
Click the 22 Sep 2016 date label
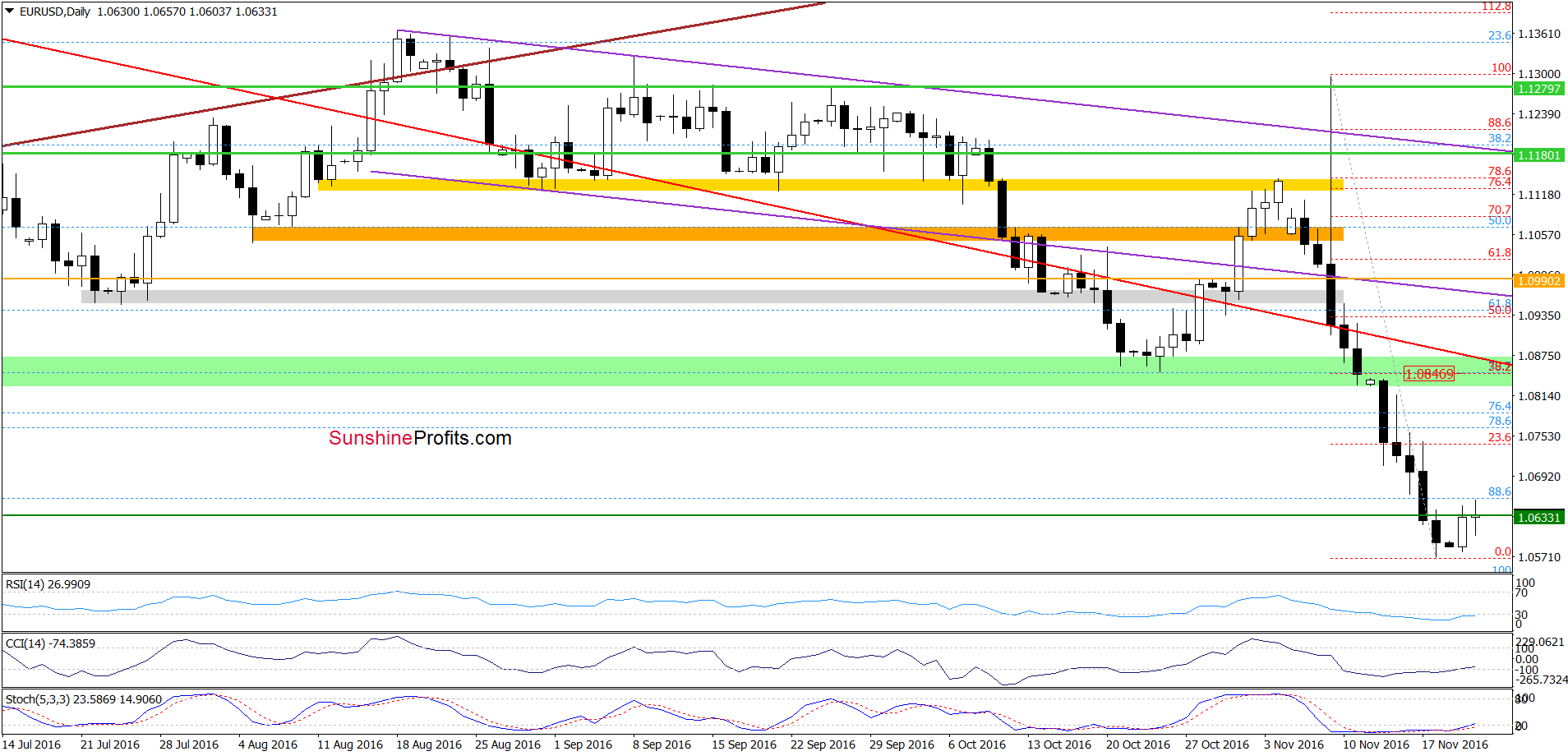823,744
